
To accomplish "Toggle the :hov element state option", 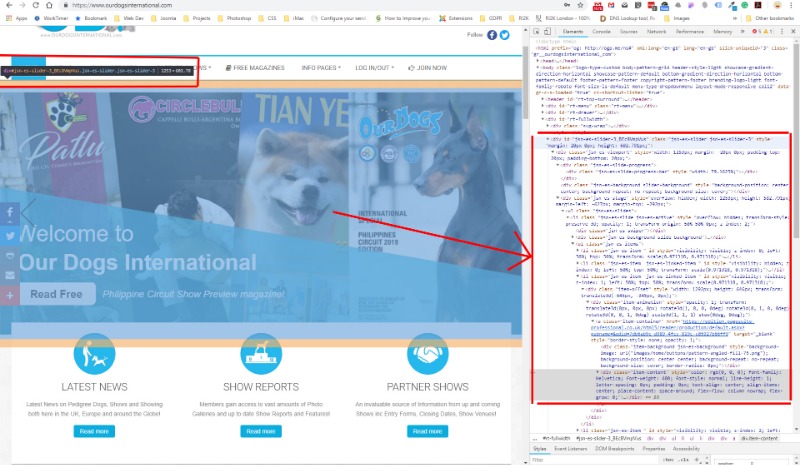I will pos(668,459).
